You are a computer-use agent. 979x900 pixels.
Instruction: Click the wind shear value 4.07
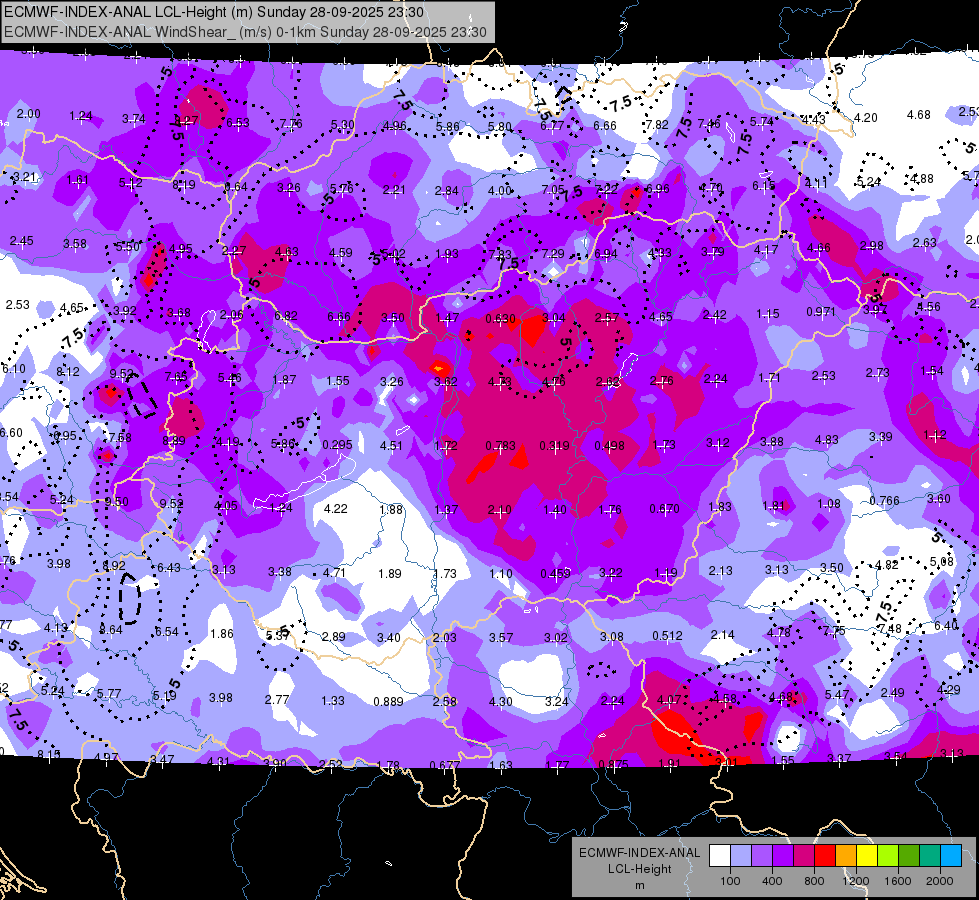coord(668,700)
